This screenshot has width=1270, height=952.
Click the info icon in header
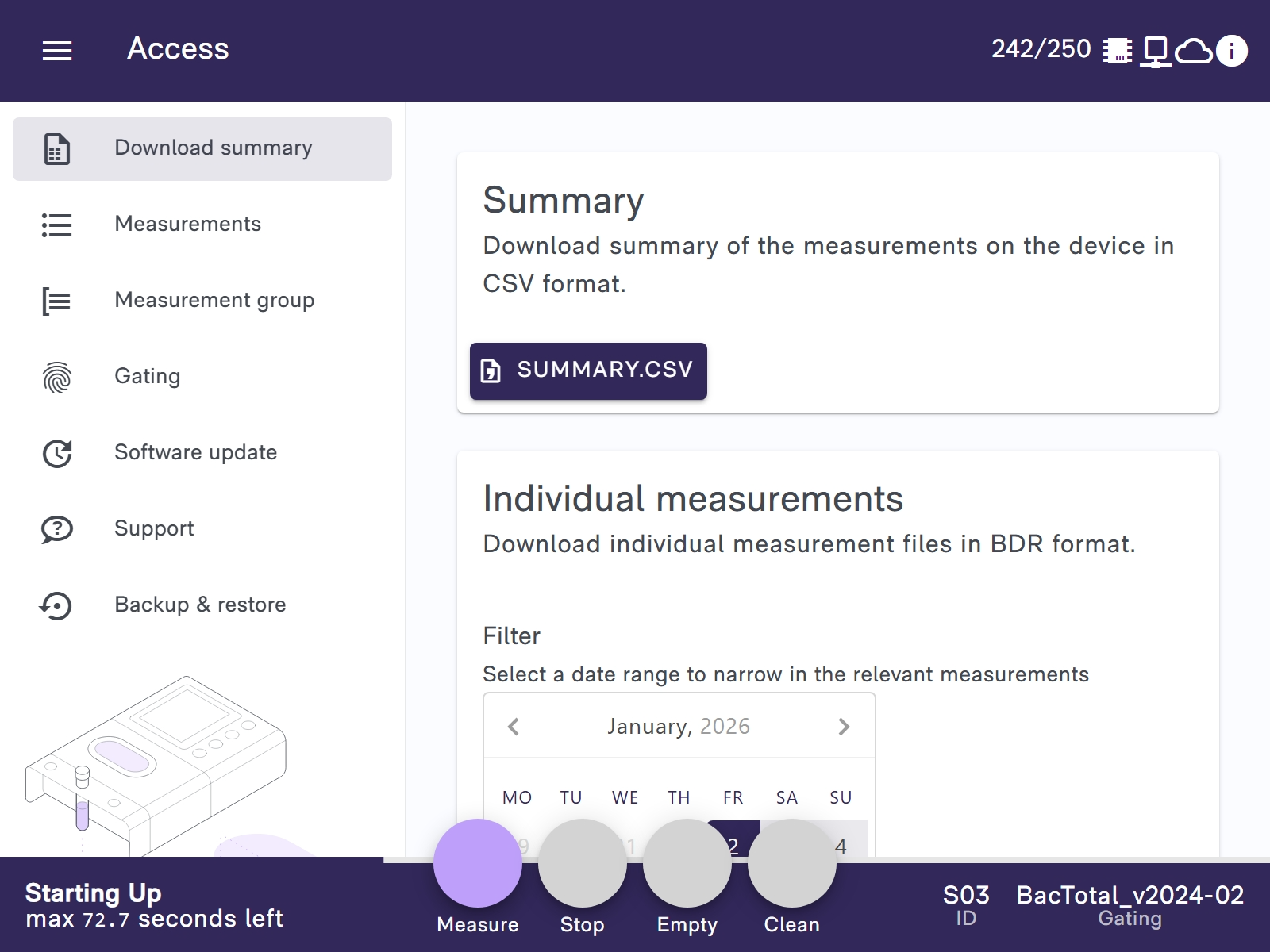(x=1231, y=51)
